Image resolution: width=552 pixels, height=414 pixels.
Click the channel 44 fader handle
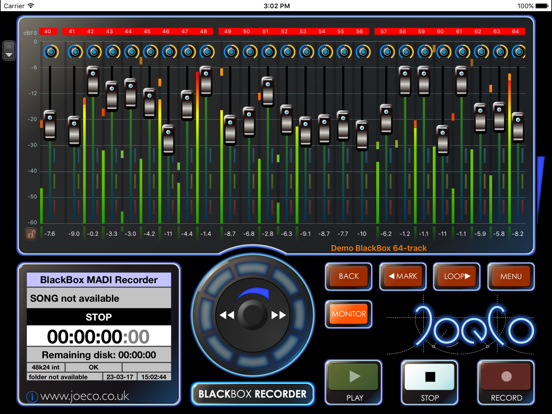(x=131, y=93)
